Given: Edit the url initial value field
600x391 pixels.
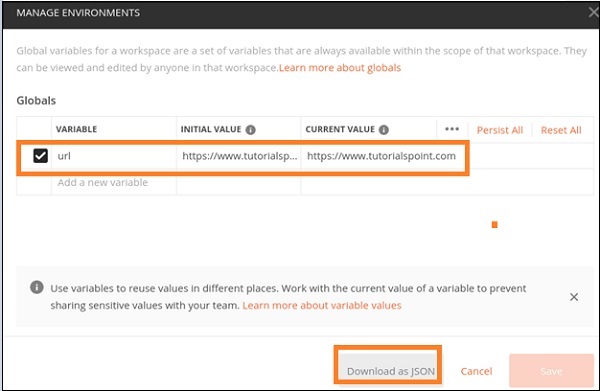Looking at the screenshot, I should tap(239, 156).
